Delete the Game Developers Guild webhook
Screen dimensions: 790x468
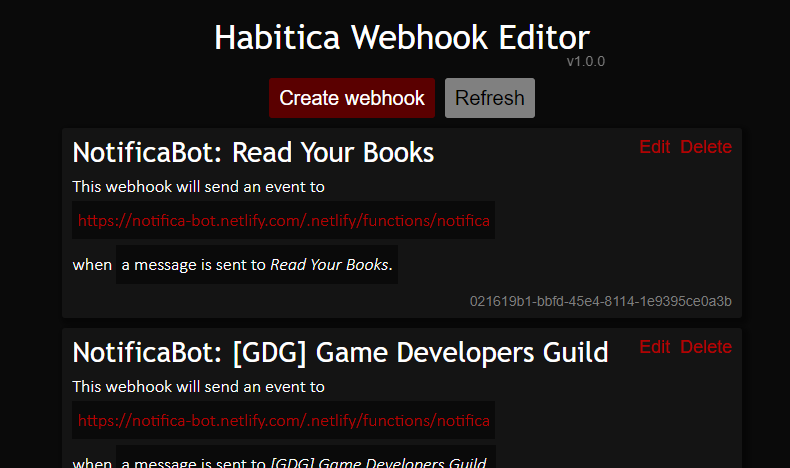pos(706,347)
